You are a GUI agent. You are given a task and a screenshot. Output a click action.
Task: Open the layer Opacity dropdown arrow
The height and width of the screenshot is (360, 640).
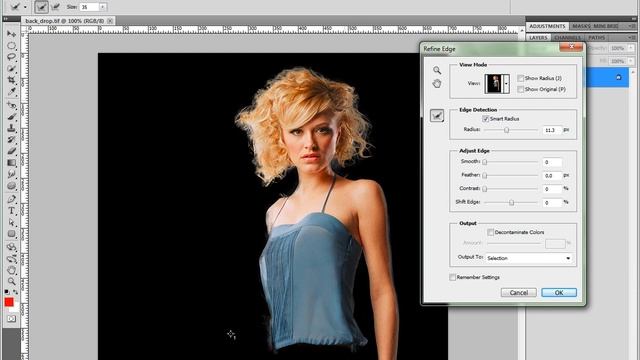coord(631,48)
